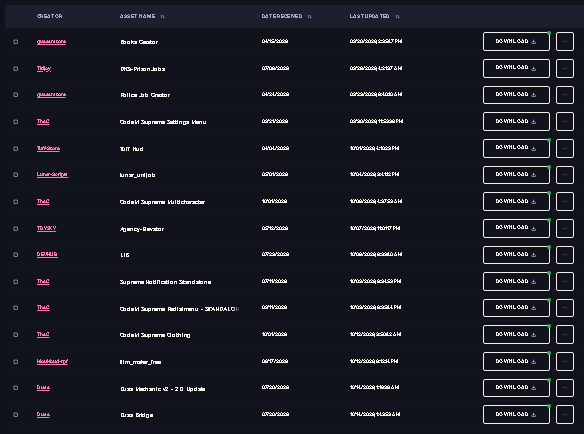Screen dimensions: 584x434
Task: Sort table by Asset Name arrows icon
Action: tap(162, 16)
